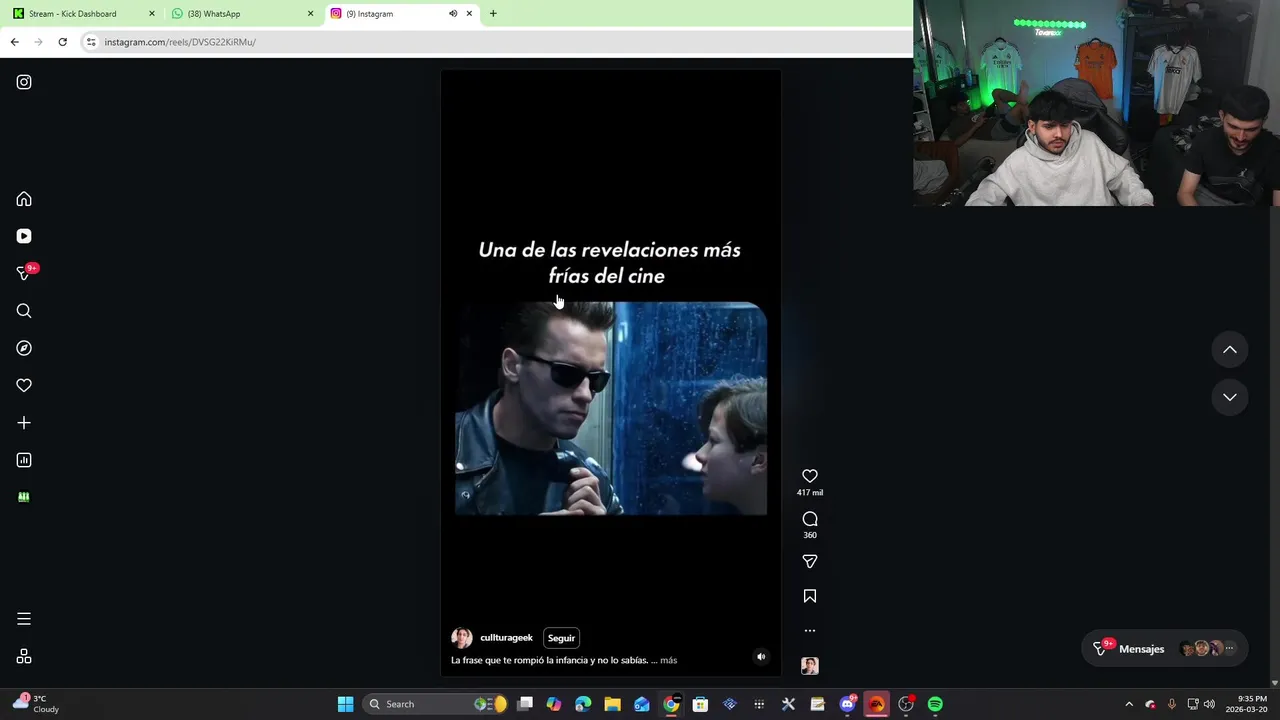The image size is (1280, 720).
Task: Click the browser Forward arrow
Action: coord(38,42)
